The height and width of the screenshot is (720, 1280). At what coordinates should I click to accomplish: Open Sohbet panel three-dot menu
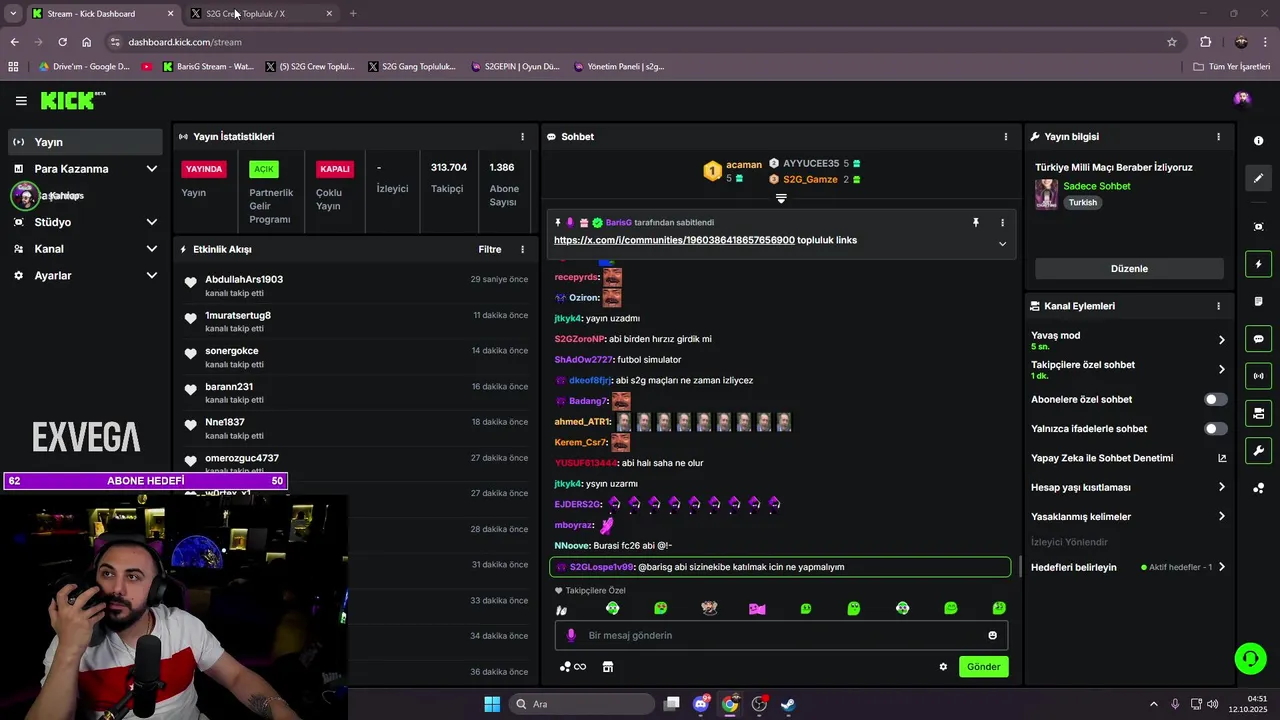1006,137
